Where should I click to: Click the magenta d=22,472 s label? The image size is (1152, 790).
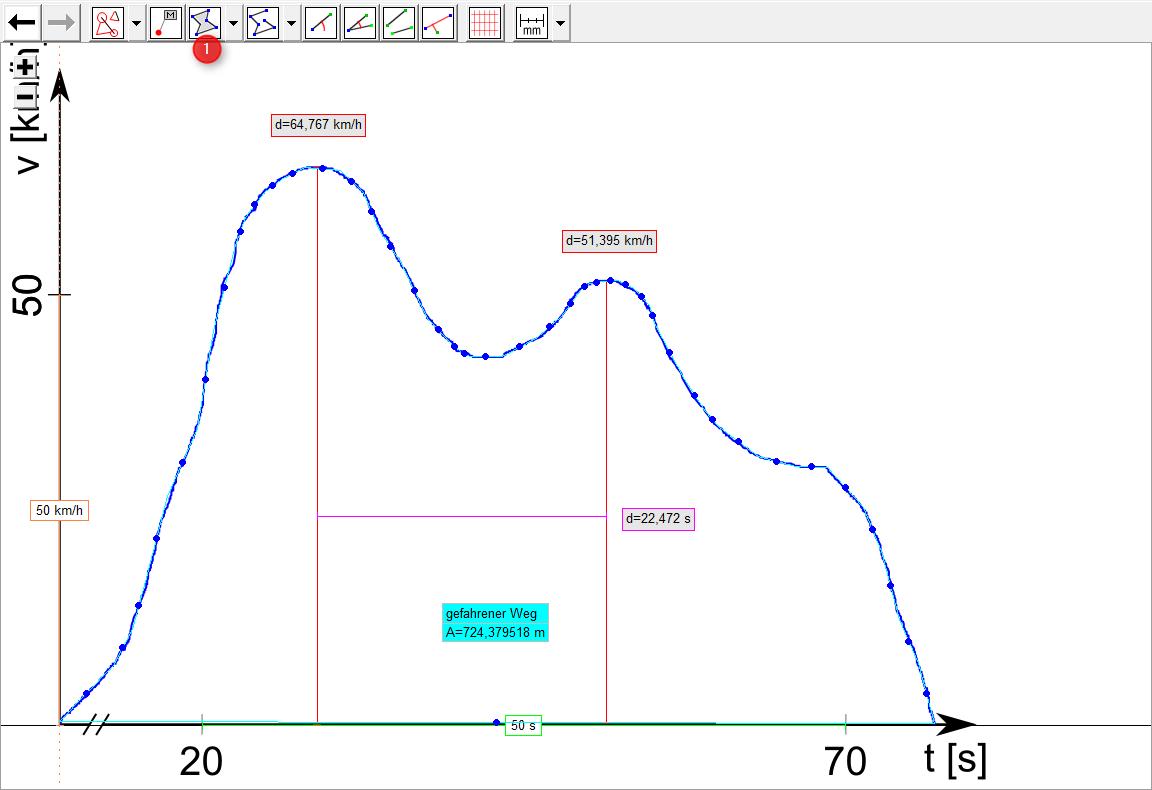tap(658, 519)
